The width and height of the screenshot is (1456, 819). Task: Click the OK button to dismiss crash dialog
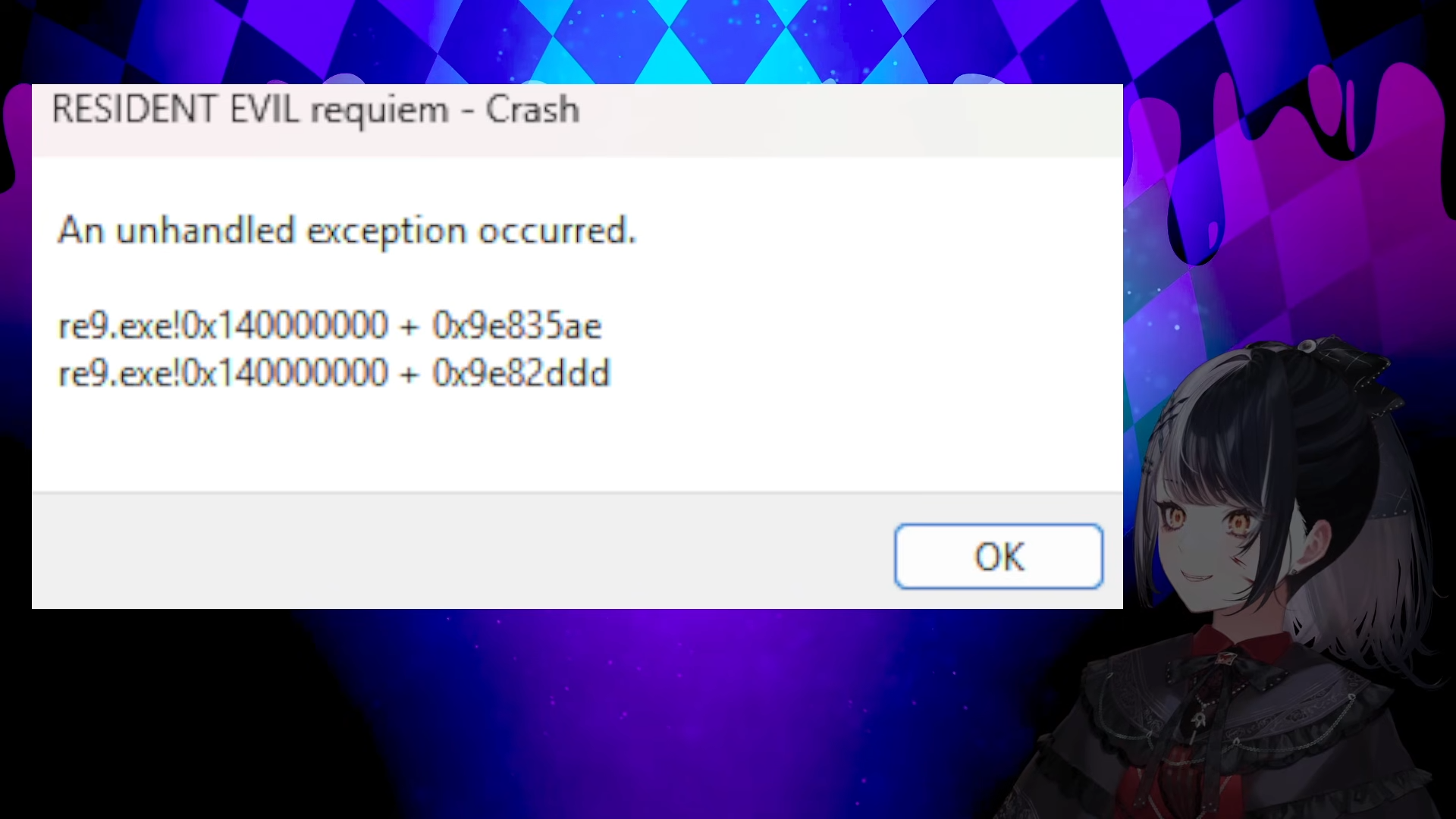(x=998, y=557)
